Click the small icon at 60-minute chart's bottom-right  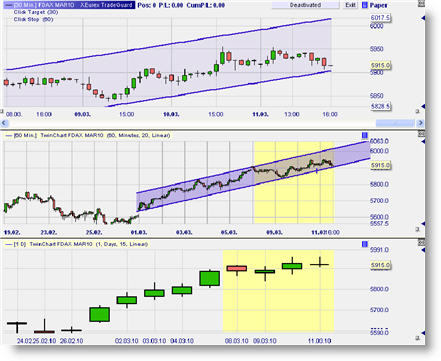click(x=417, y=229)
